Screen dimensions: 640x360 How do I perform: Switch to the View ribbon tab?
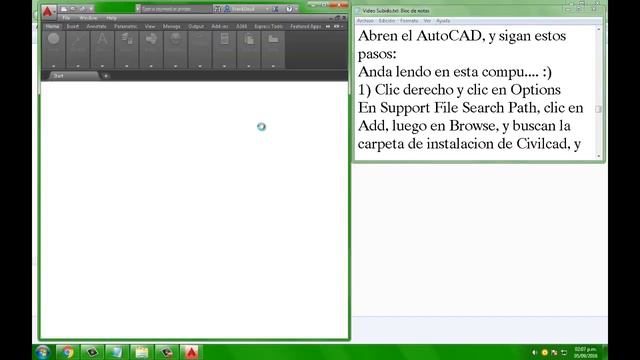[x=150, y=26]
